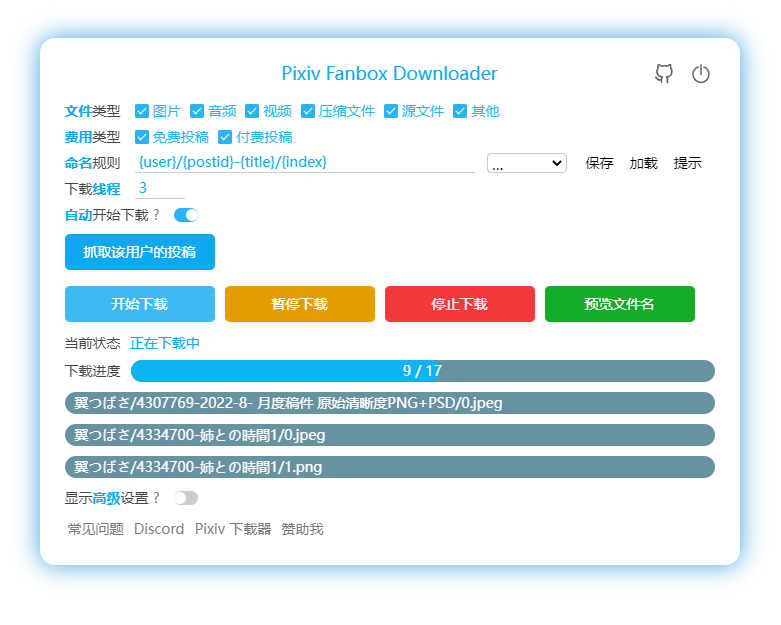
Task: Toggle the 付费投稿 checkbox
Action: 225,137
